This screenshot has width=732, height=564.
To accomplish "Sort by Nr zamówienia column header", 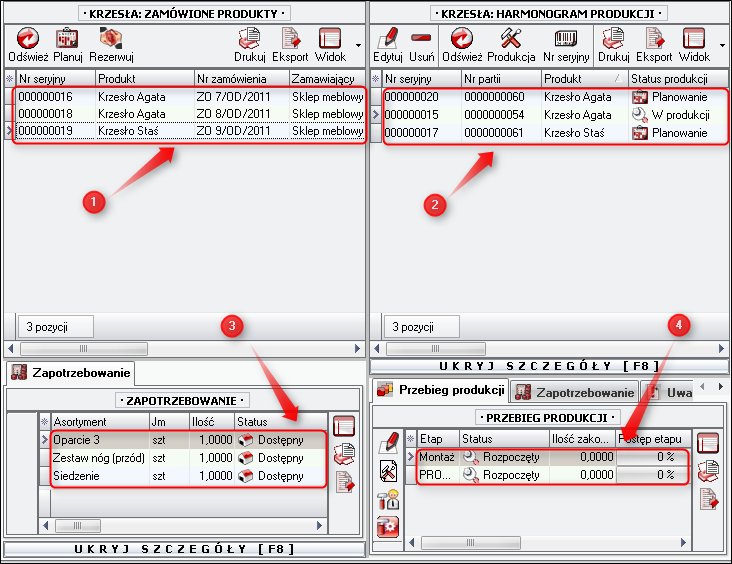I will (241, 78).
